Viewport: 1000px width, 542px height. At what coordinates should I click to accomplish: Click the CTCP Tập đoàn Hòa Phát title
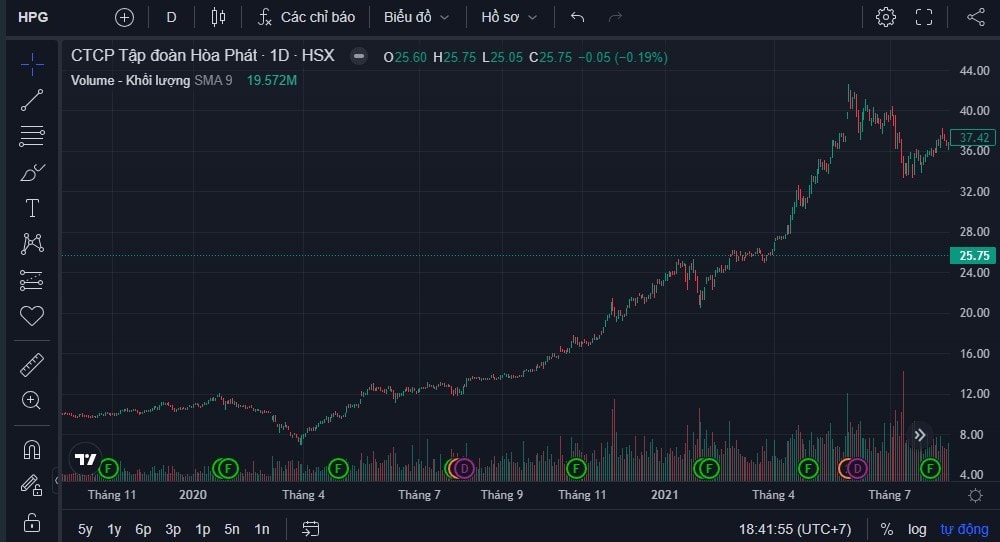pos(164,55)
